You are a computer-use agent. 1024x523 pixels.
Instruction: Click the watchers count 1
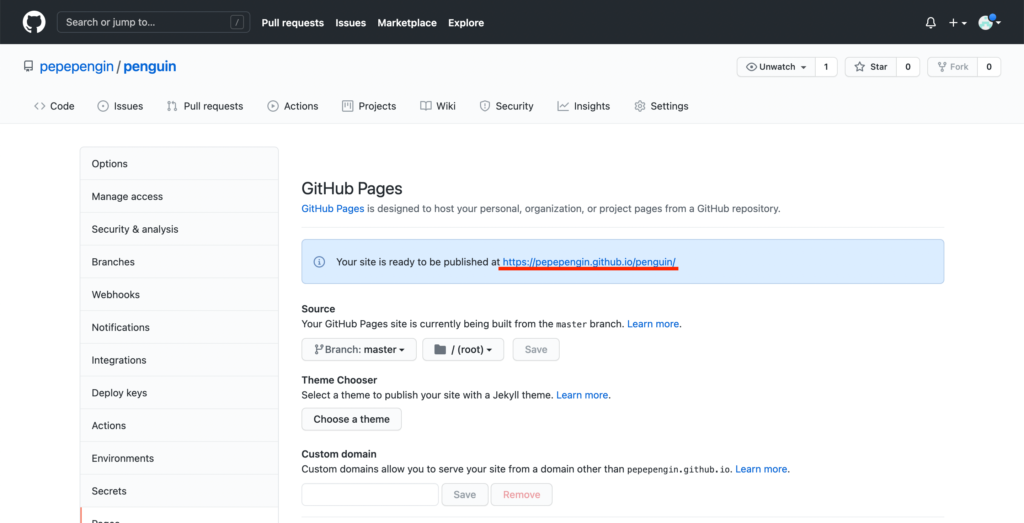826,67
